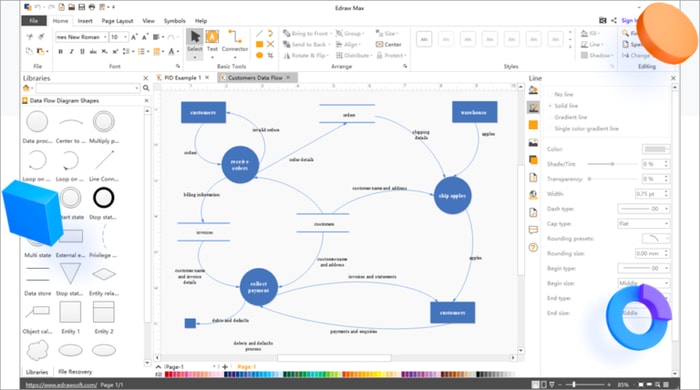Open the Help question mark sidebar icon
The image size is (700, 390).
pyautogui.click(x=533, y=248)
